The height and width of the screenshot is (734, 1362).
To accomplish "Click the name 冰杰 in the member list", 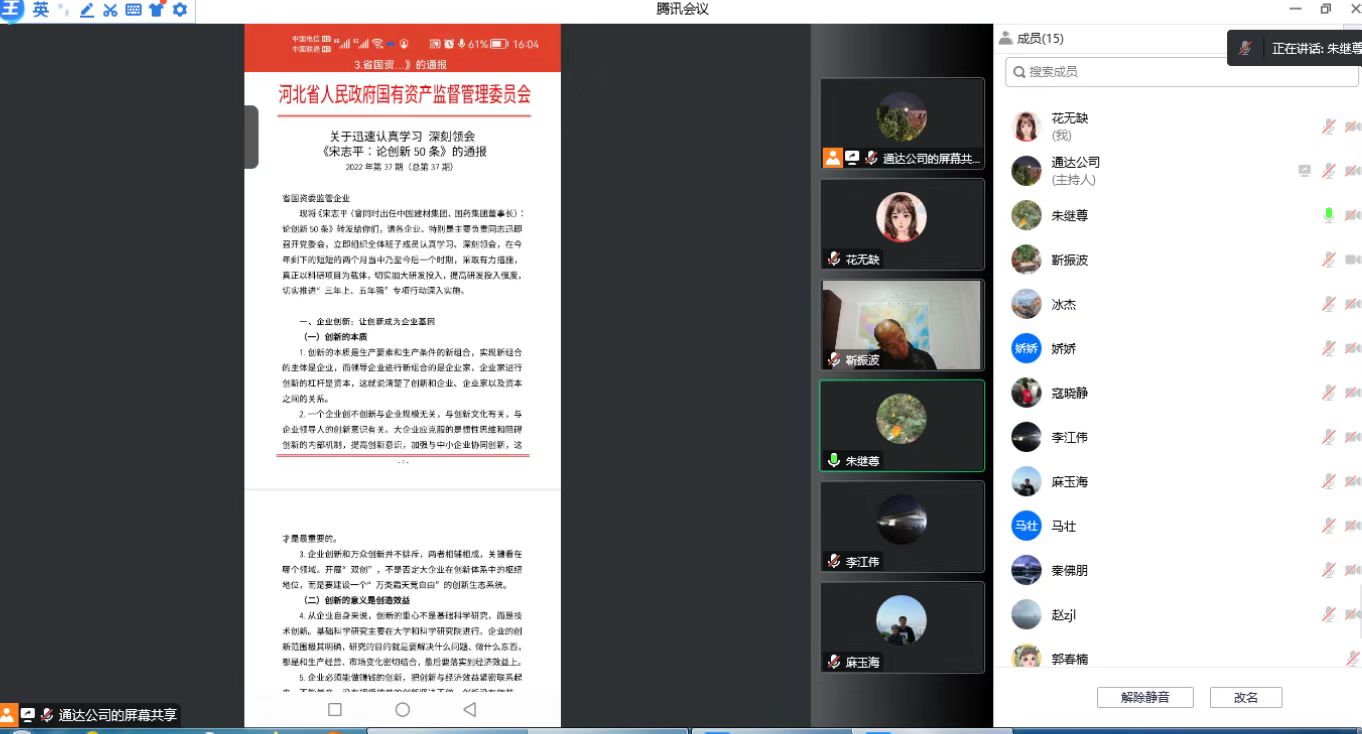I will (1063, 304).
